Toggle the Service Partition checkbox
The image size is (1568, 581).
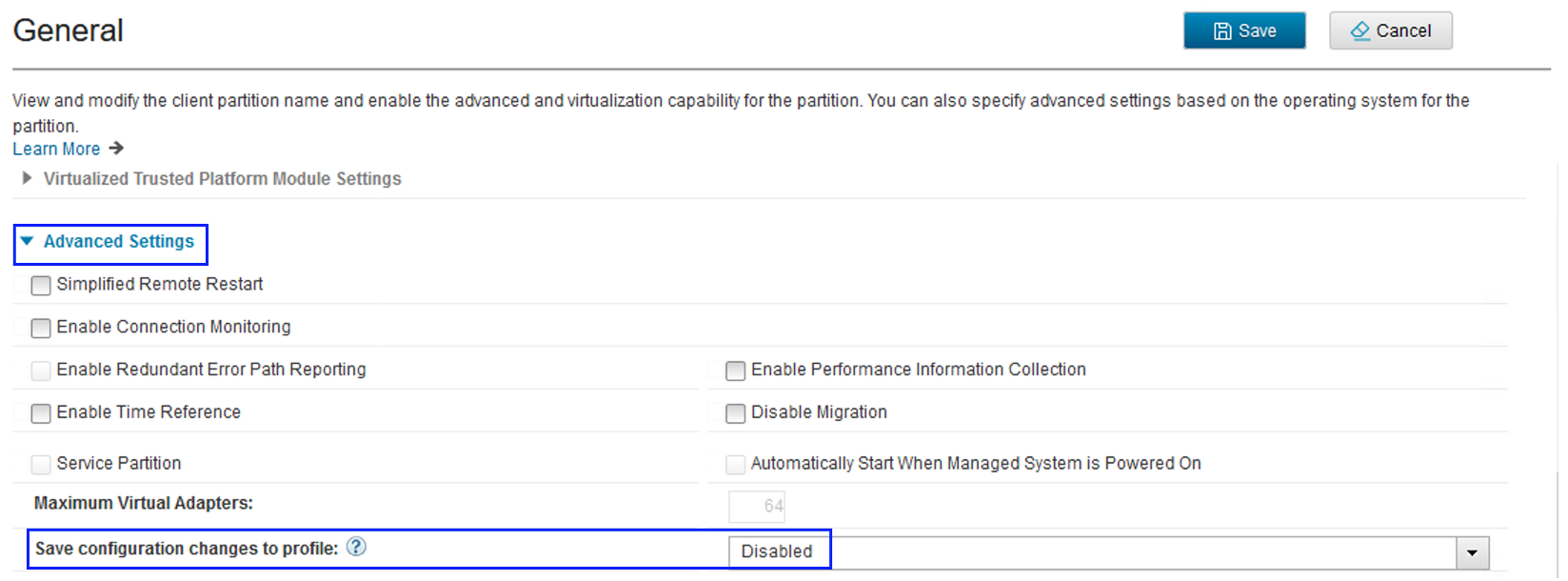coord(41,464)
